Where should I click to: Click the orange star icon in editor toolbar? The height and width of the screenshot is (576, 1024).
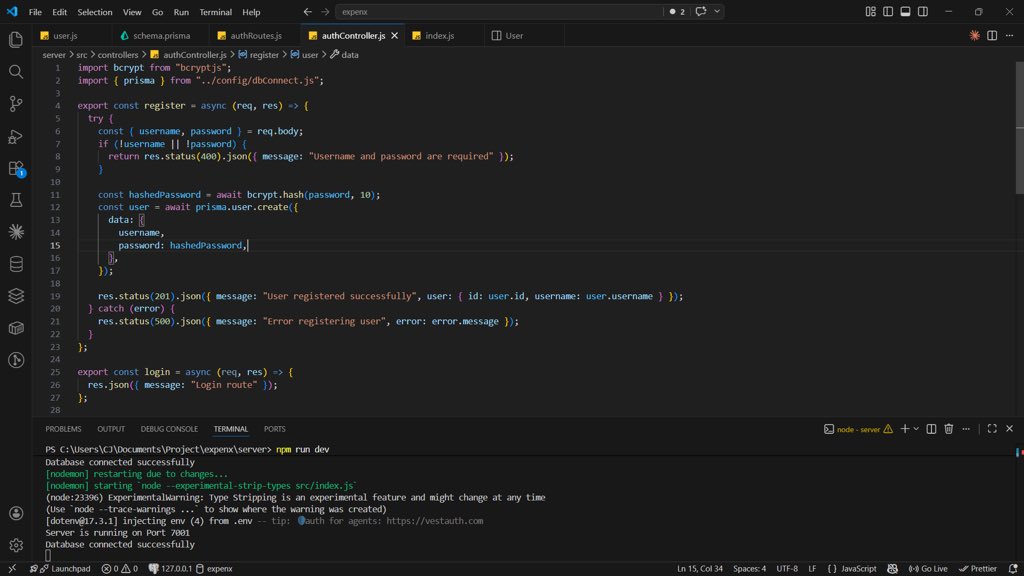(974, 35)
